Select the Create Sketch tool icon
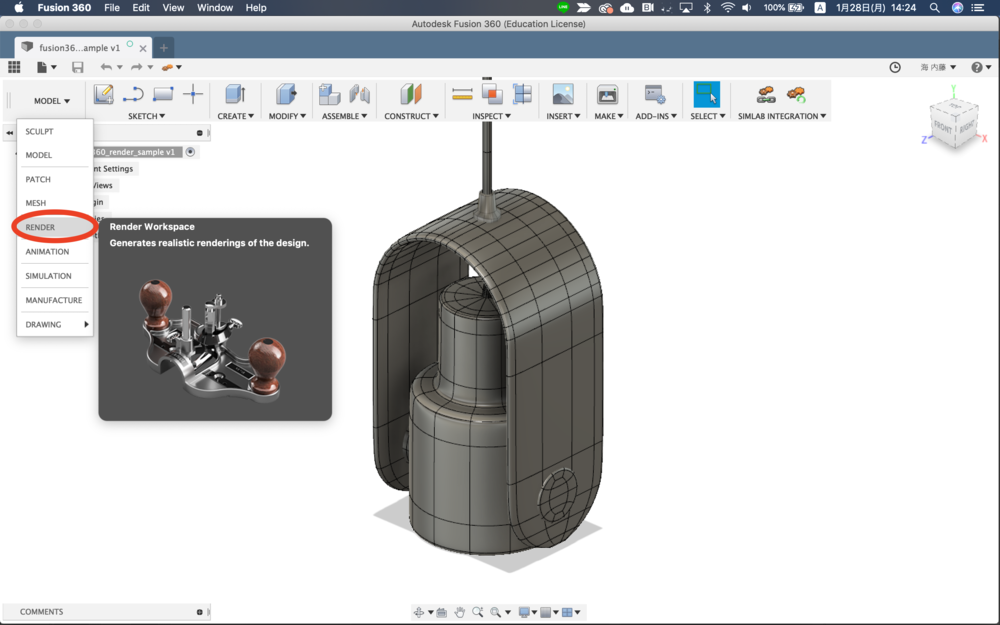Image resolution: width=1000 pixels, height=625 pixels. 103,95
